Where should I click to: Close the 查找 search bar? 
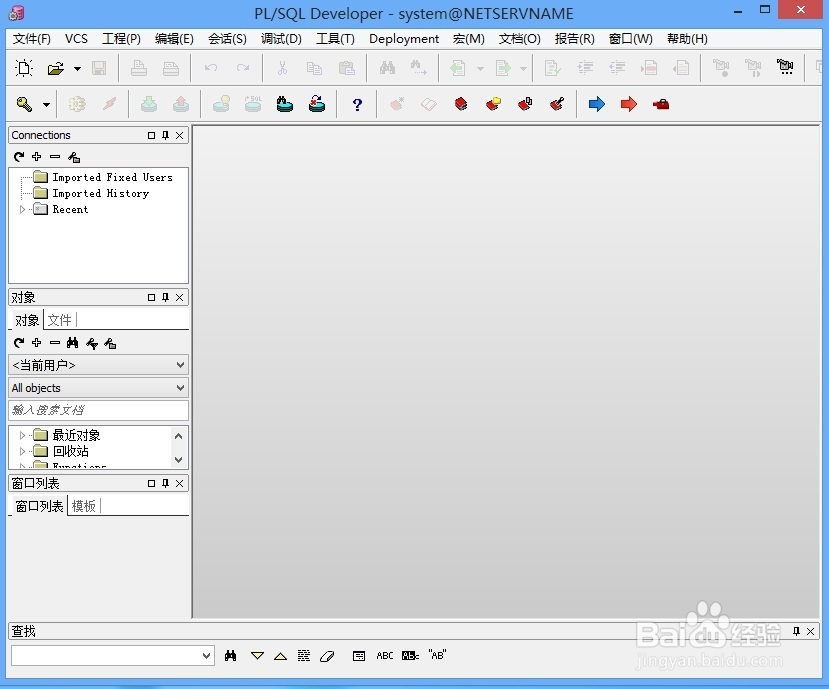point(810,631)
